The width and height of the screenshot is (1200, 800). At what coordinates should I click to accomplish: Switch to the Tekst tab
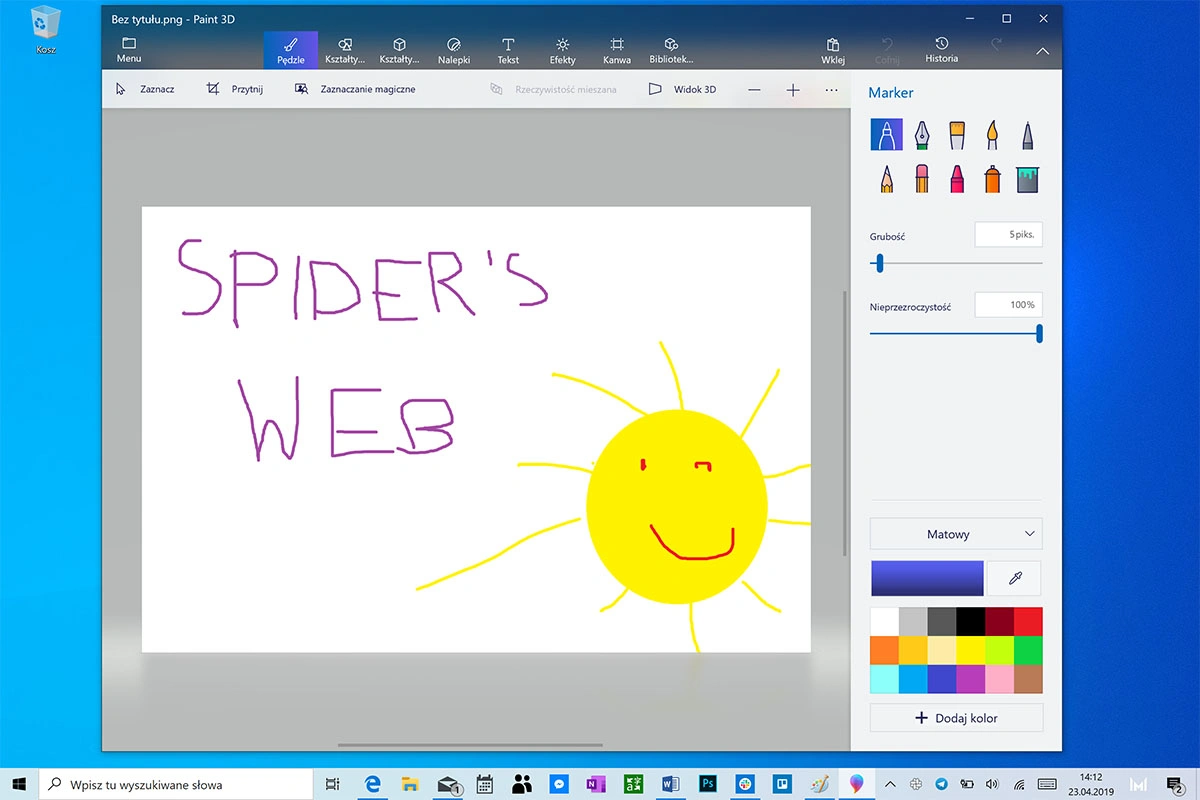(x=508, y=50)
